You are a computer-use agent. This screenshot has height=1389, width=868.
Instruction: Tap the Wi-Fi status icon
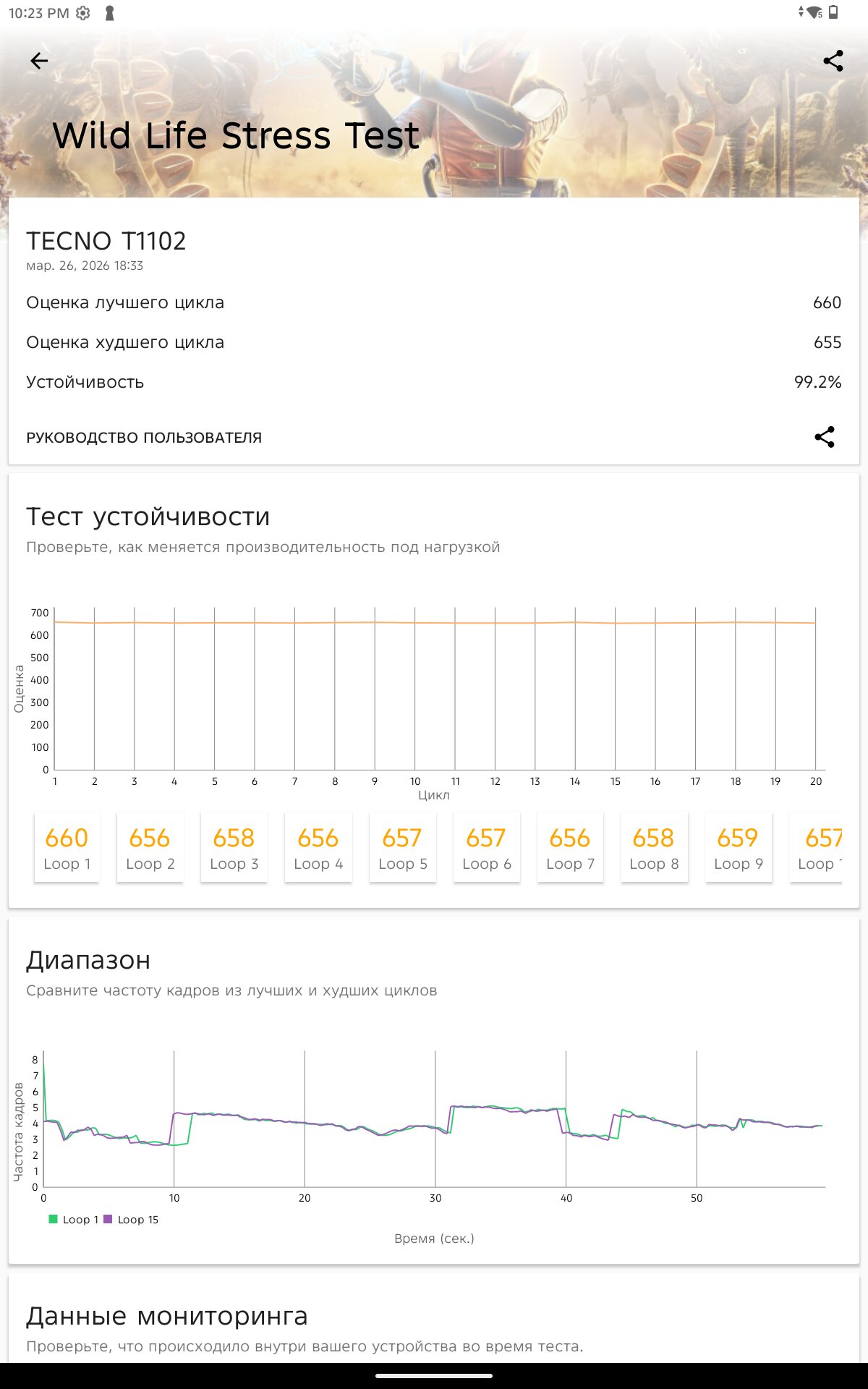tap(814, 12)
